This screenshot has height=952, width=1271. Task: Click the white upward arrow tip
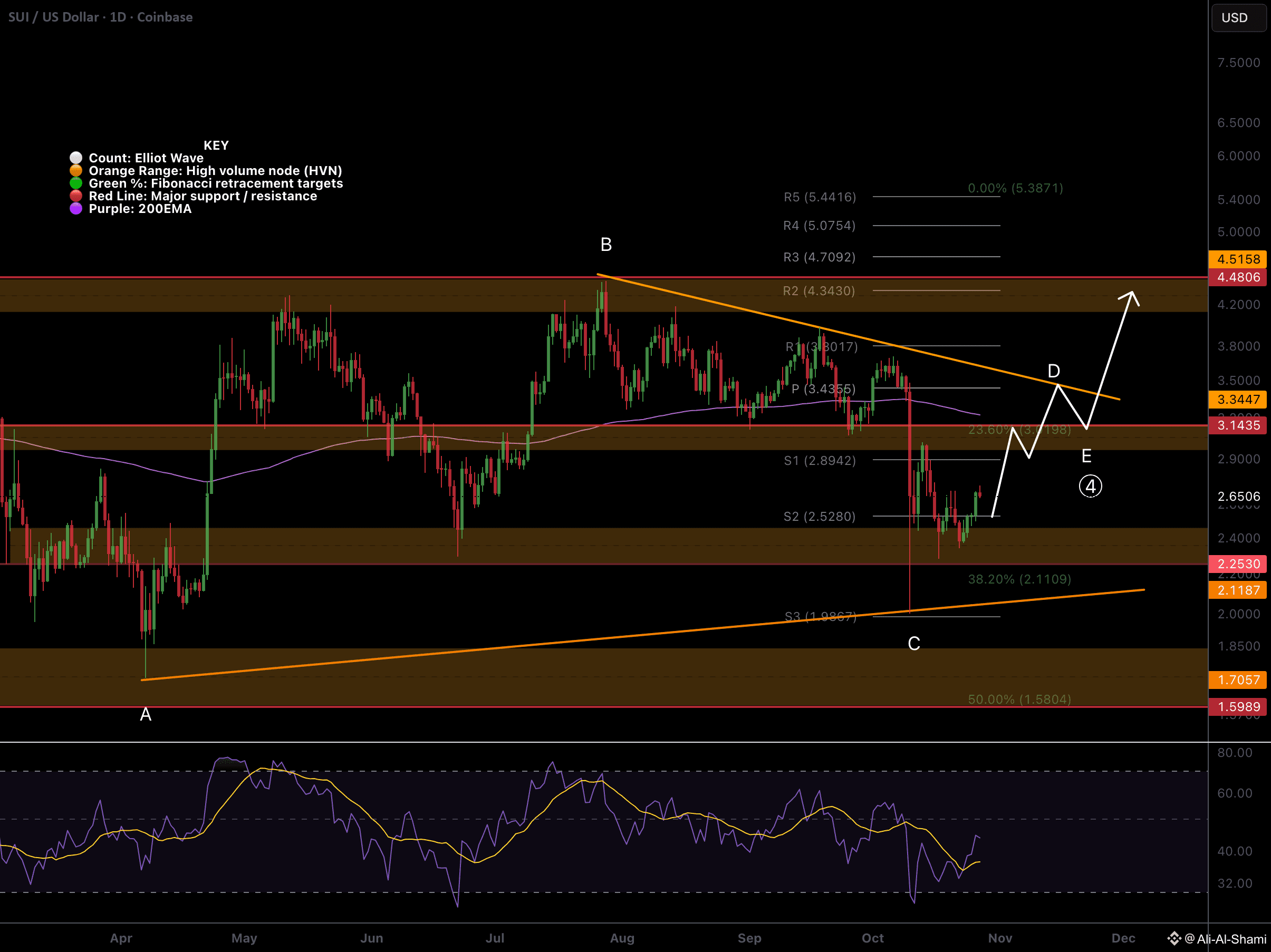pyautogui.click(x=1132, y=294)
